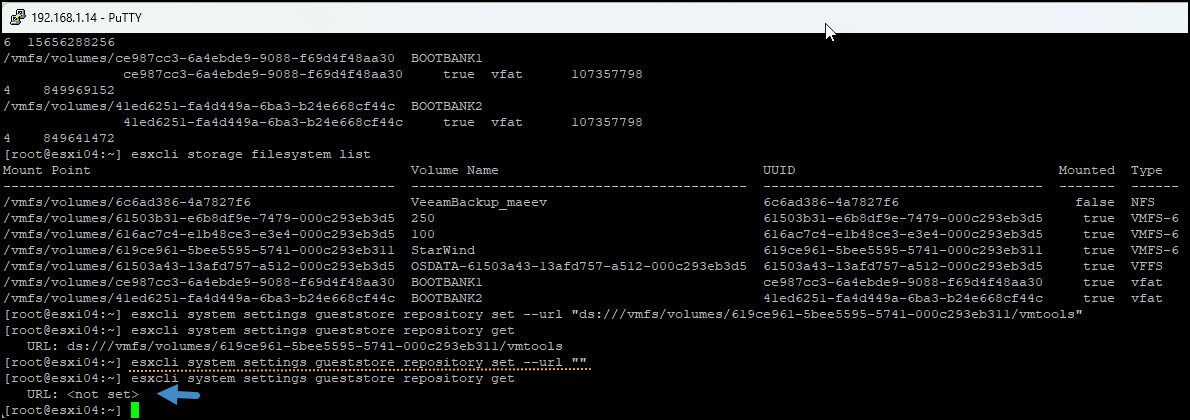The width and height of the screenshot is (1190, 420).
Task: Click BOOTBANK2 in the filesystem list table
Action: point(447,298)
